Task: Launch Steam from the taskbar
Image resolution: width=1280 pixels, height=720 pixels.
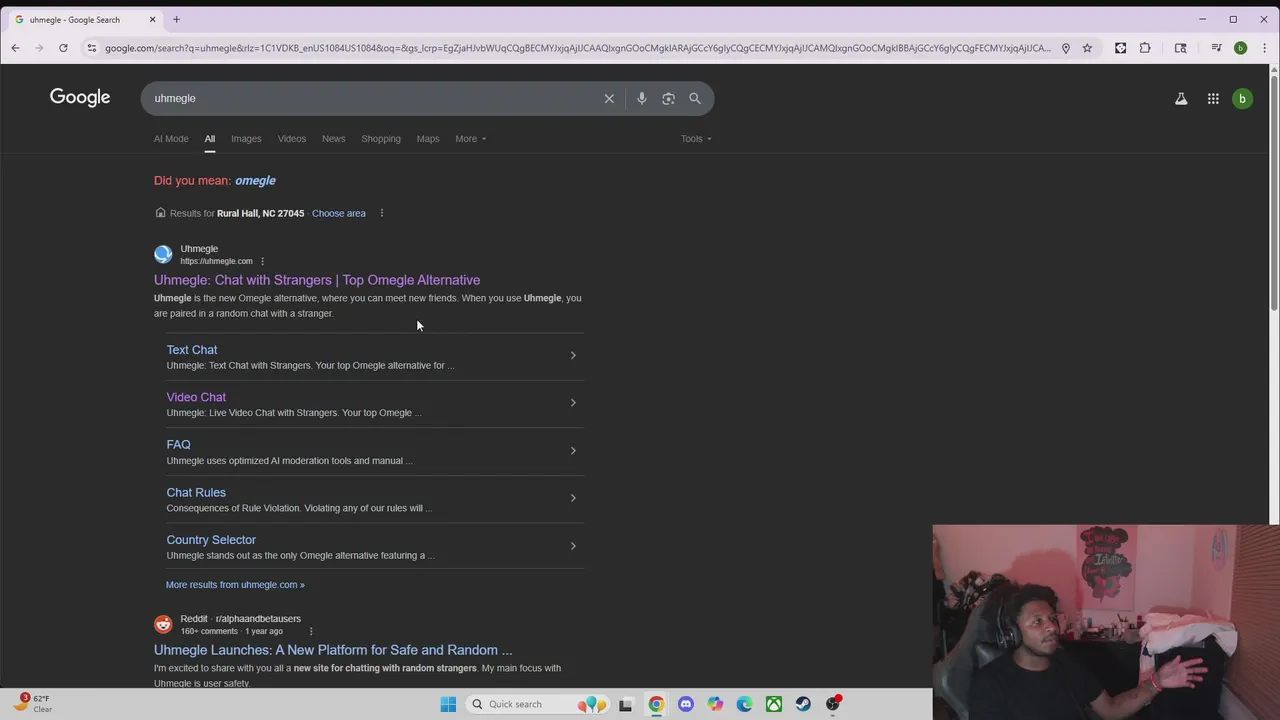Action: pyautogui.click(x=803, y=704)
